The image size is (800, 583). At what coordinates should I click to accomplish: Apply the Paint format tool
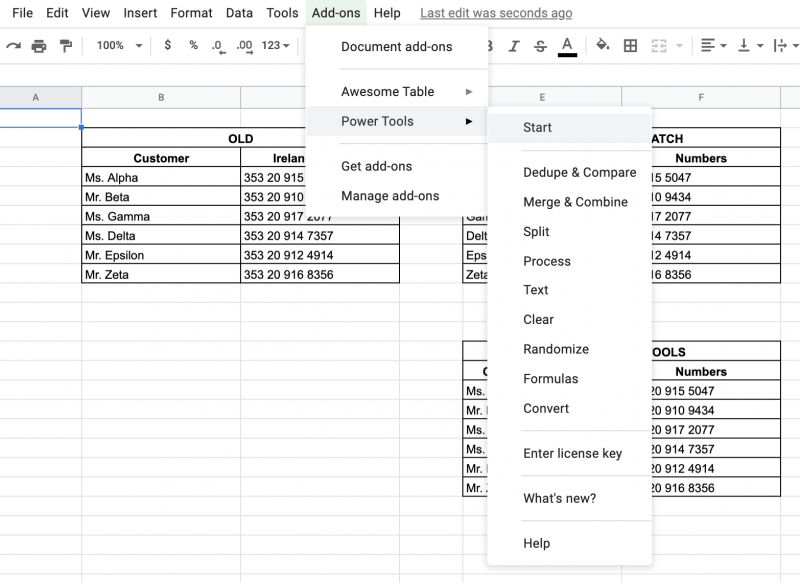(68, 46)
